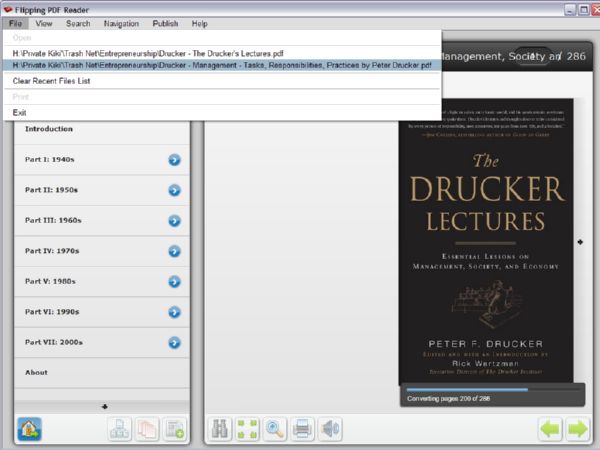Open the Navigation menu
Image resolution: width=600 pixels, height=450 pixels.
pos(121,24)
